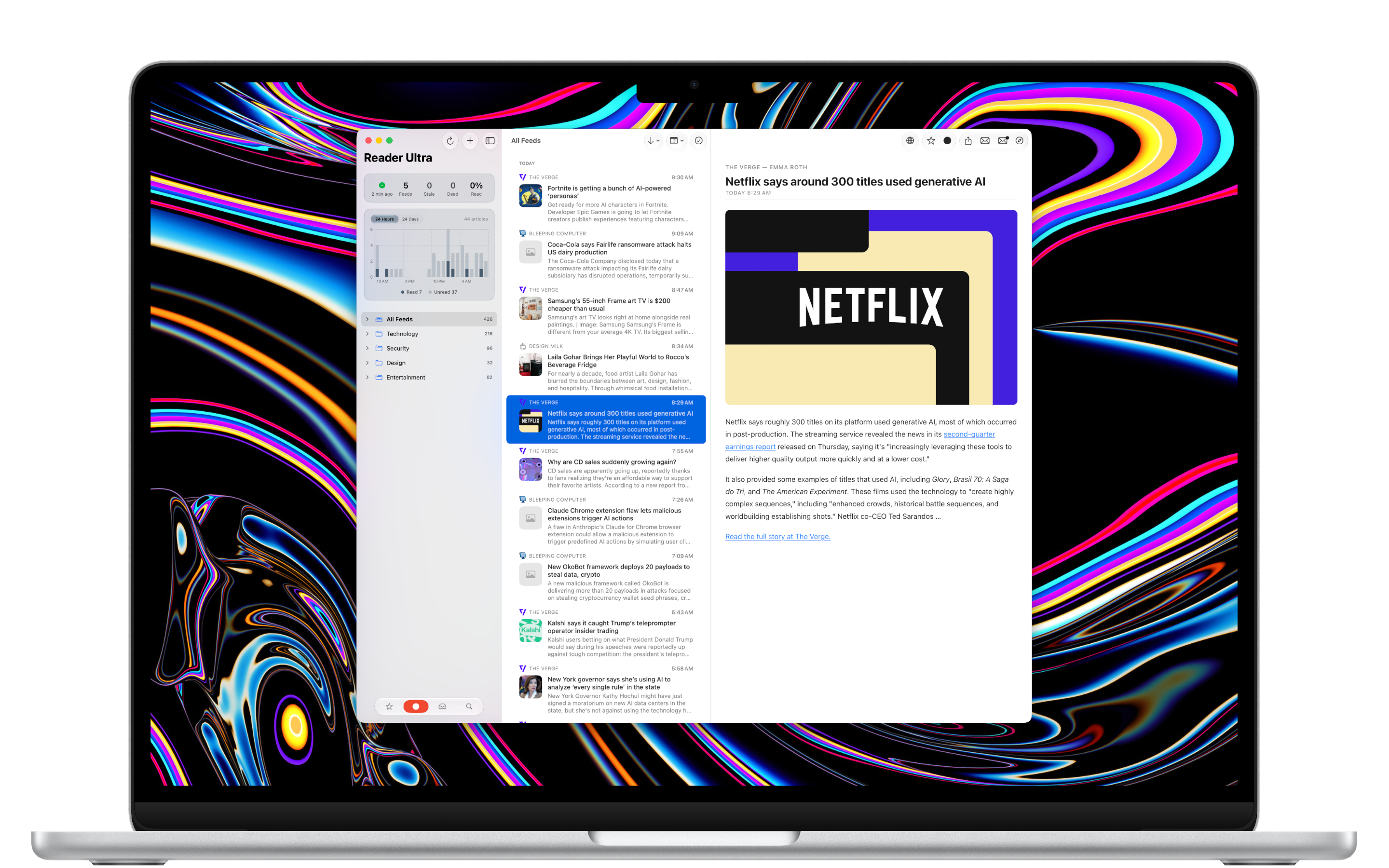The width and height of the screenshot is (1389, 868).
Task: Click the Kalshi article thumbnail
Action: [531, 630]
